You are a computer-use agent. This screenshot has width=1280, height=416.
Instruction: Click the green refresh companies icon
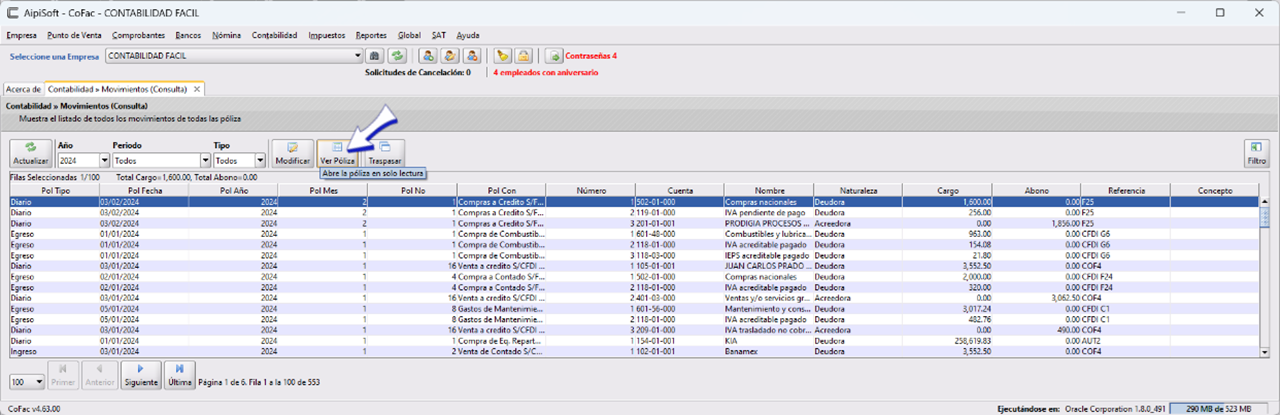397,56
